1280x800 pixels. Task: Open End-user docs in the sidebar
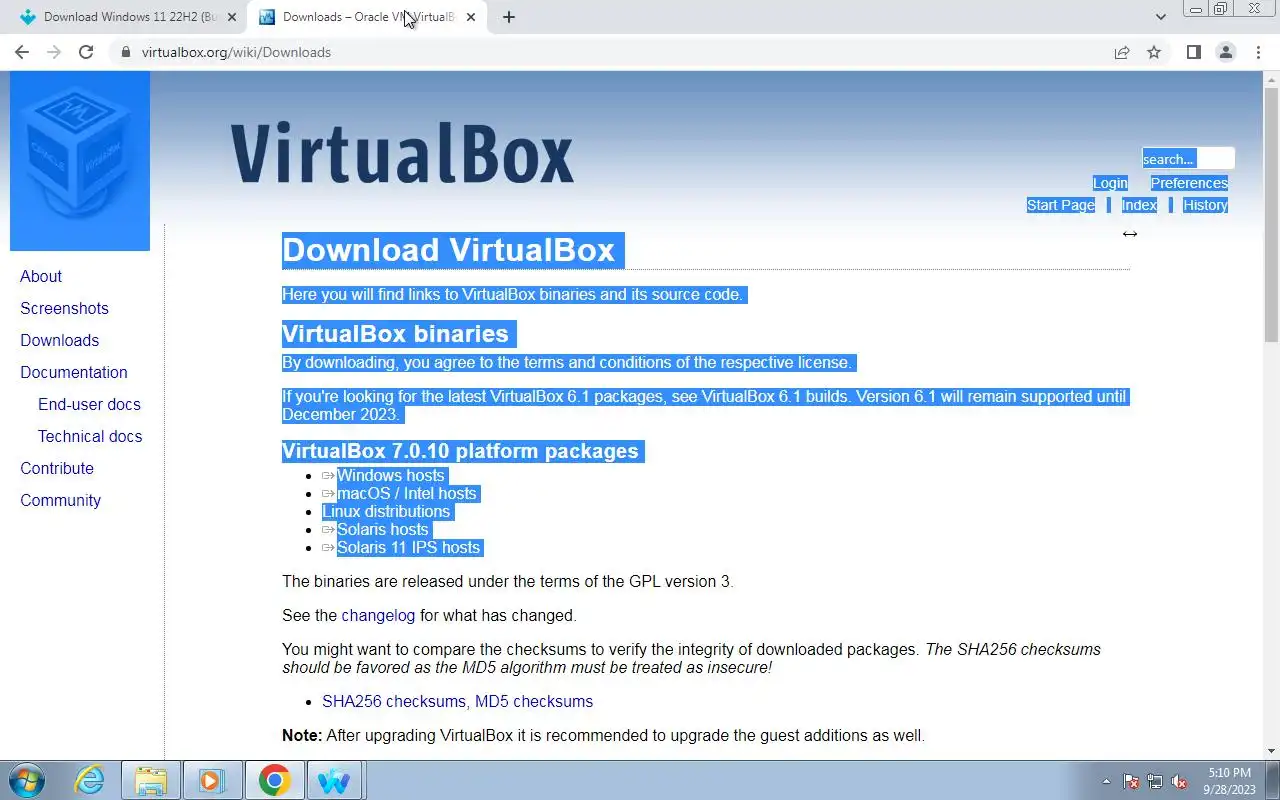89,404
